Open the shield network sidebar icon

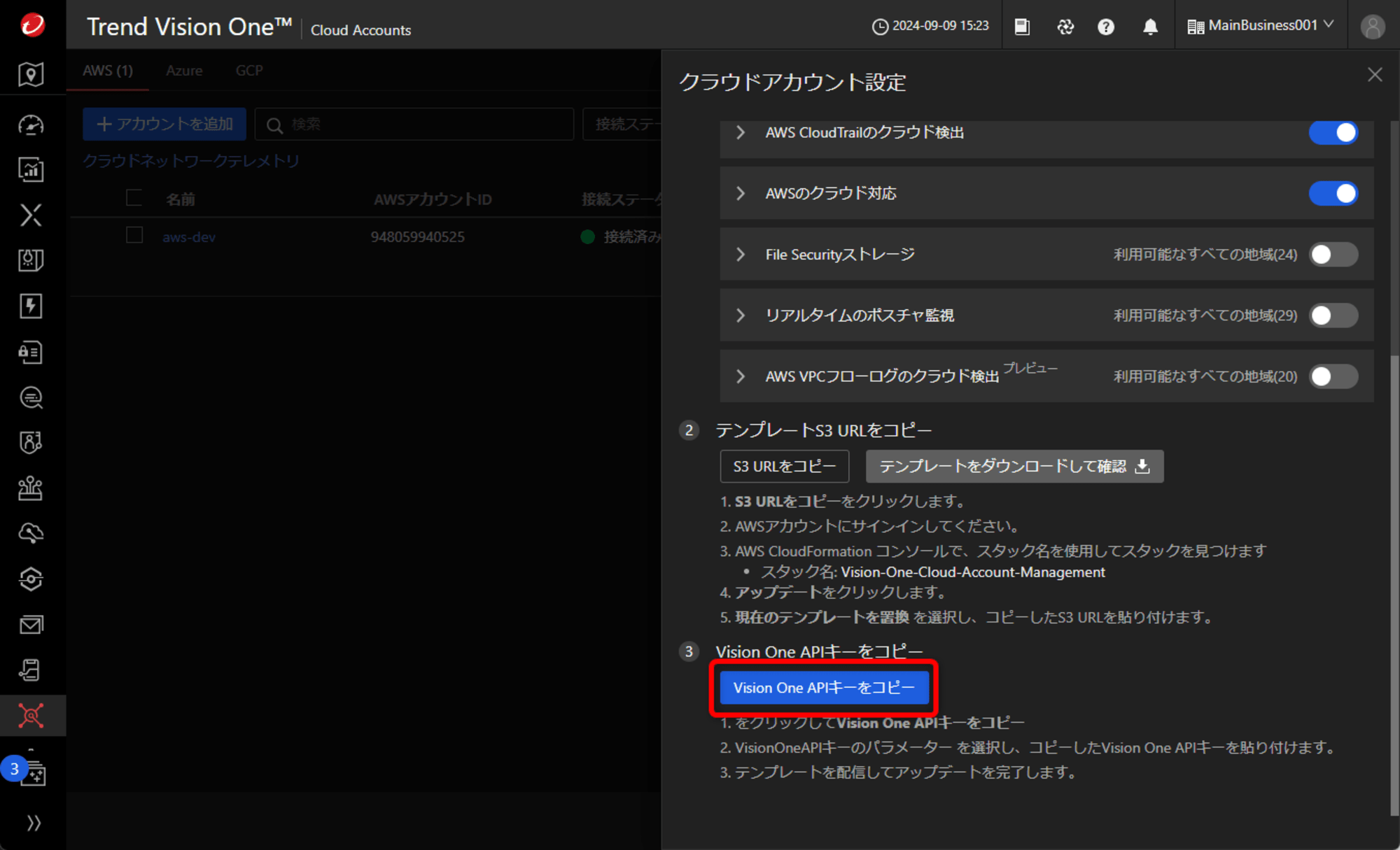31,442
